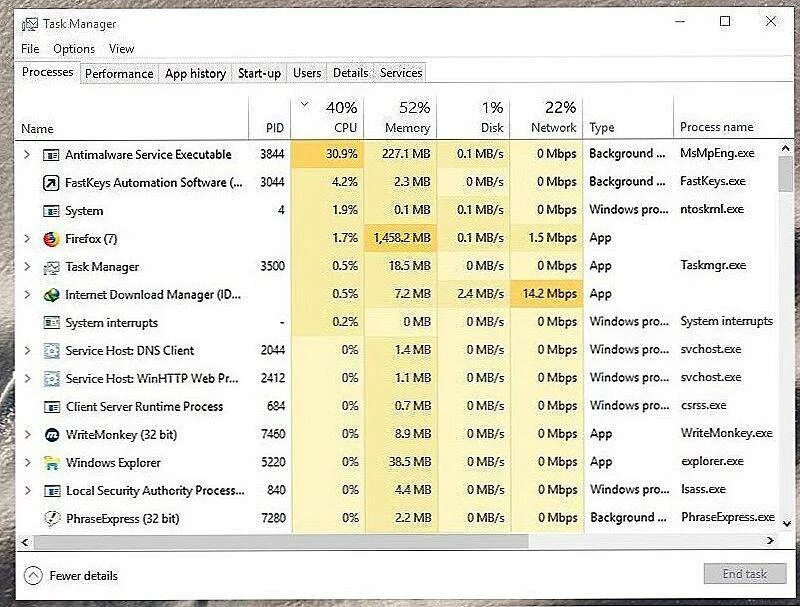The height and width of the screenshot is (607, 800).
Task: Click the 30.9% CPU usage cell
Action: (x=327, y=154)
